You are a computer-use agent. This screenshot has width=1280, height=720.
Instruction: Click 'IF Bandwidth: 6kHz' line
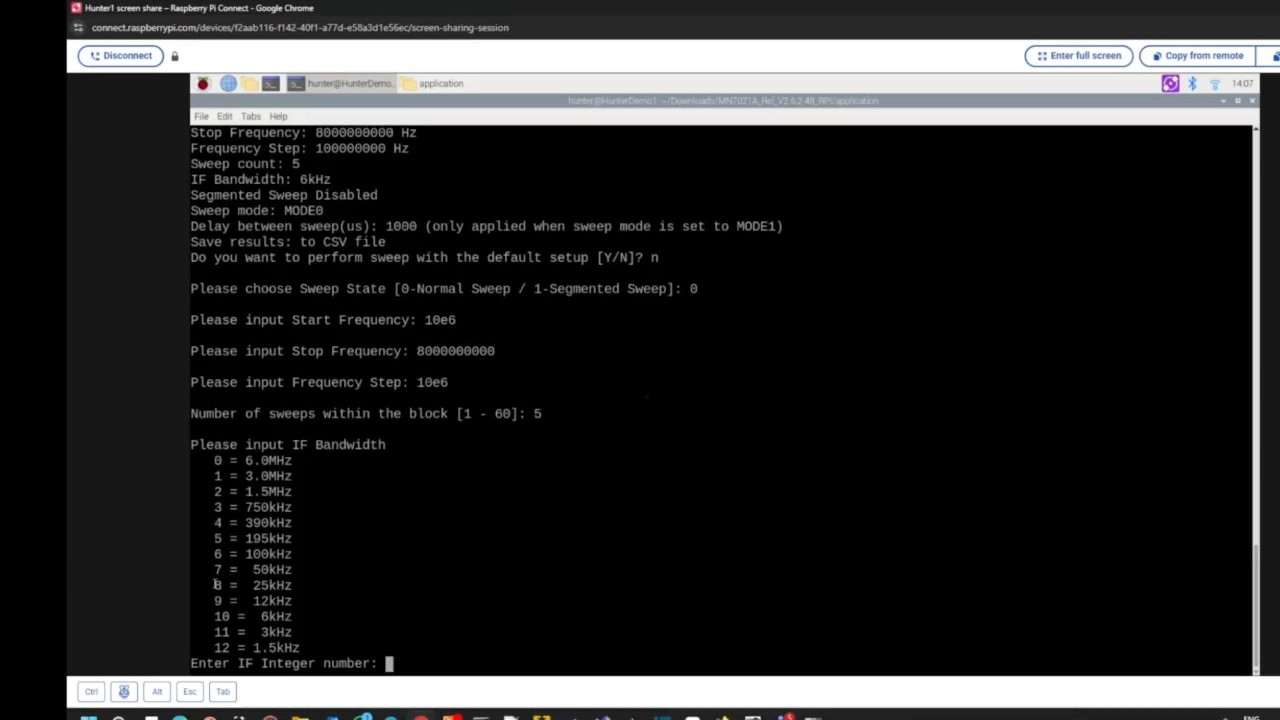(x=261, y=180)
